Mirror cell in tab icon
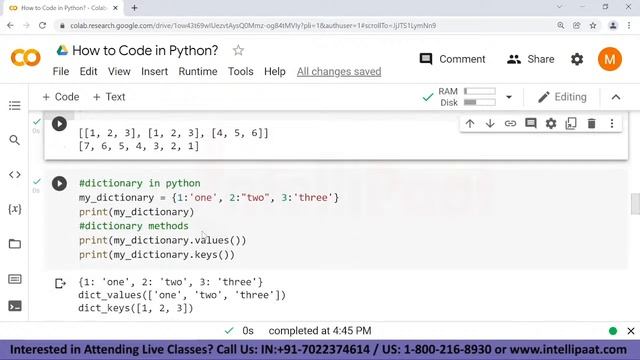The width and height of the screenshot is (640, 360). (571, 123)
